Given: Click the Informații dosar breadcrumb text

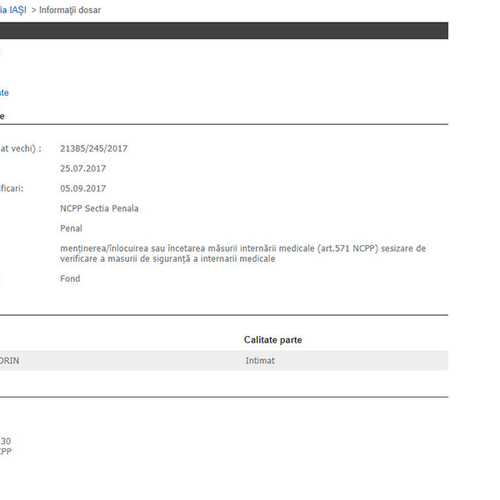Looking at the screenshot, I should point(70,10).
